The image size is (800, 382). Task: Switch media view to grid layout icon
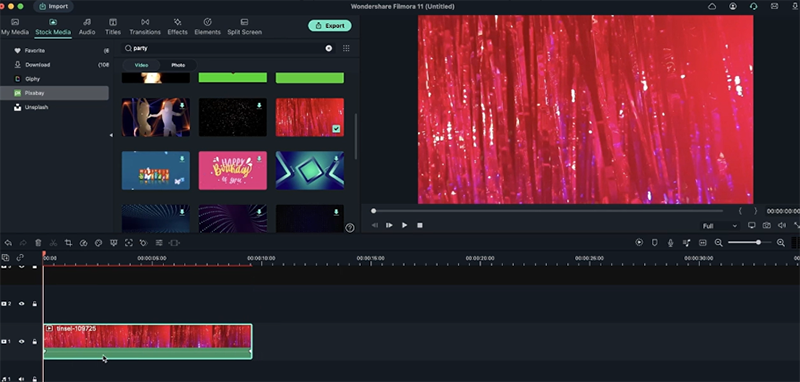[x=346, y=48]
